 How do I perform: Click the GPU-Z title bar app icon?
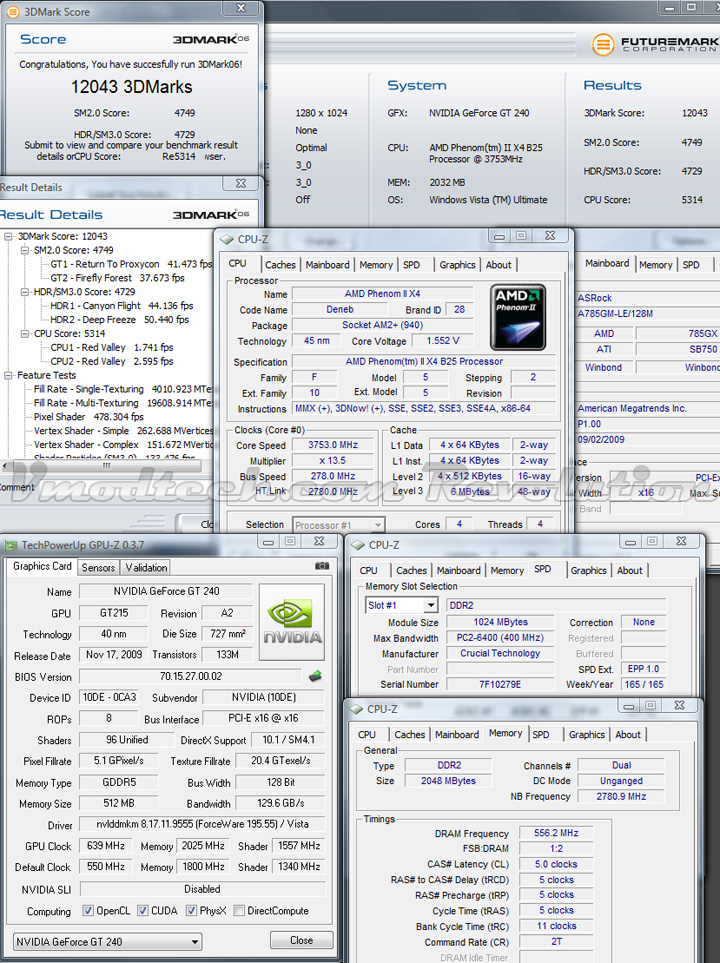[10, 545]
